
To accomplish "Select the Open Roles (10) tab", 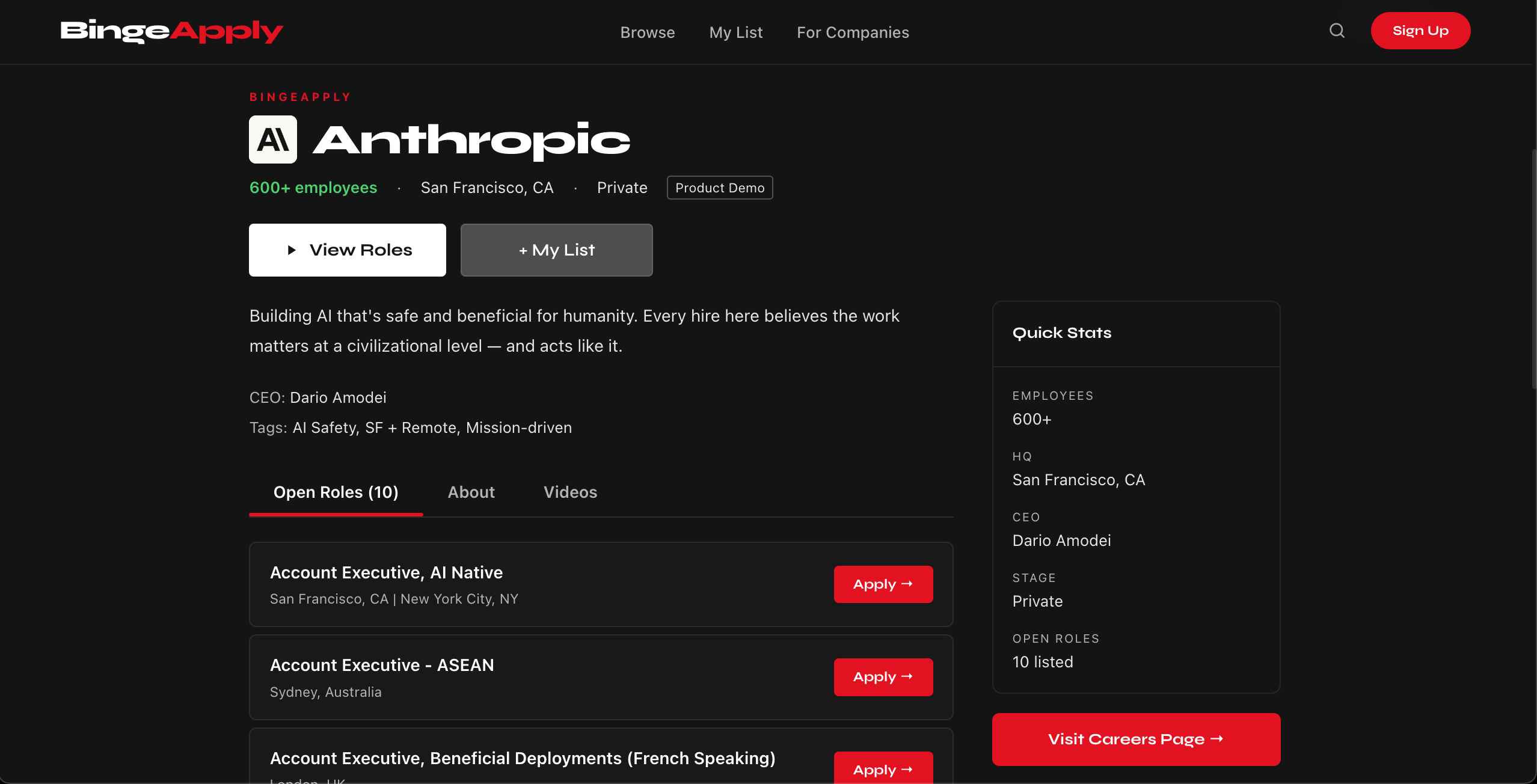I will (x=336, y=492).
